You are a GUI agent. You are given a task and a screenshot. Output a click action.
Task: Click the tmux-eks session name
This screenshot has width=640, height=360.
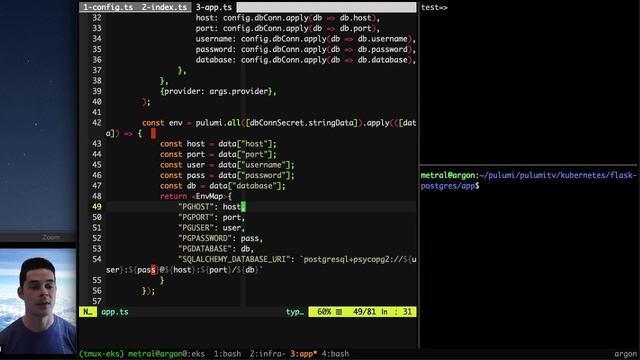pos(101,353)
